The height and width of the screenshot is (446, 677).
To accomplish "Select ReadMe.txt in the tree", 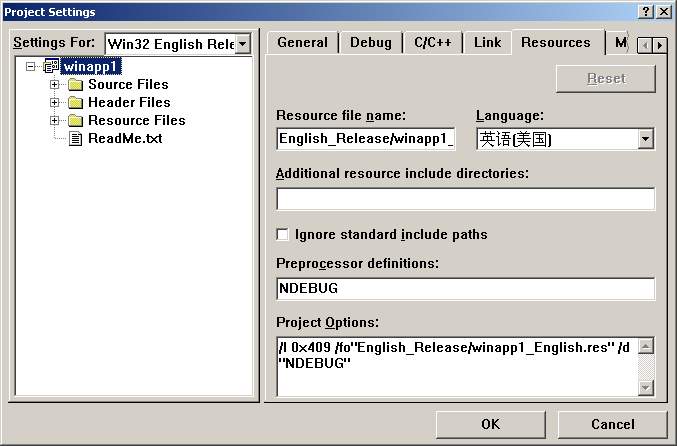I will (x=125, y=139).
